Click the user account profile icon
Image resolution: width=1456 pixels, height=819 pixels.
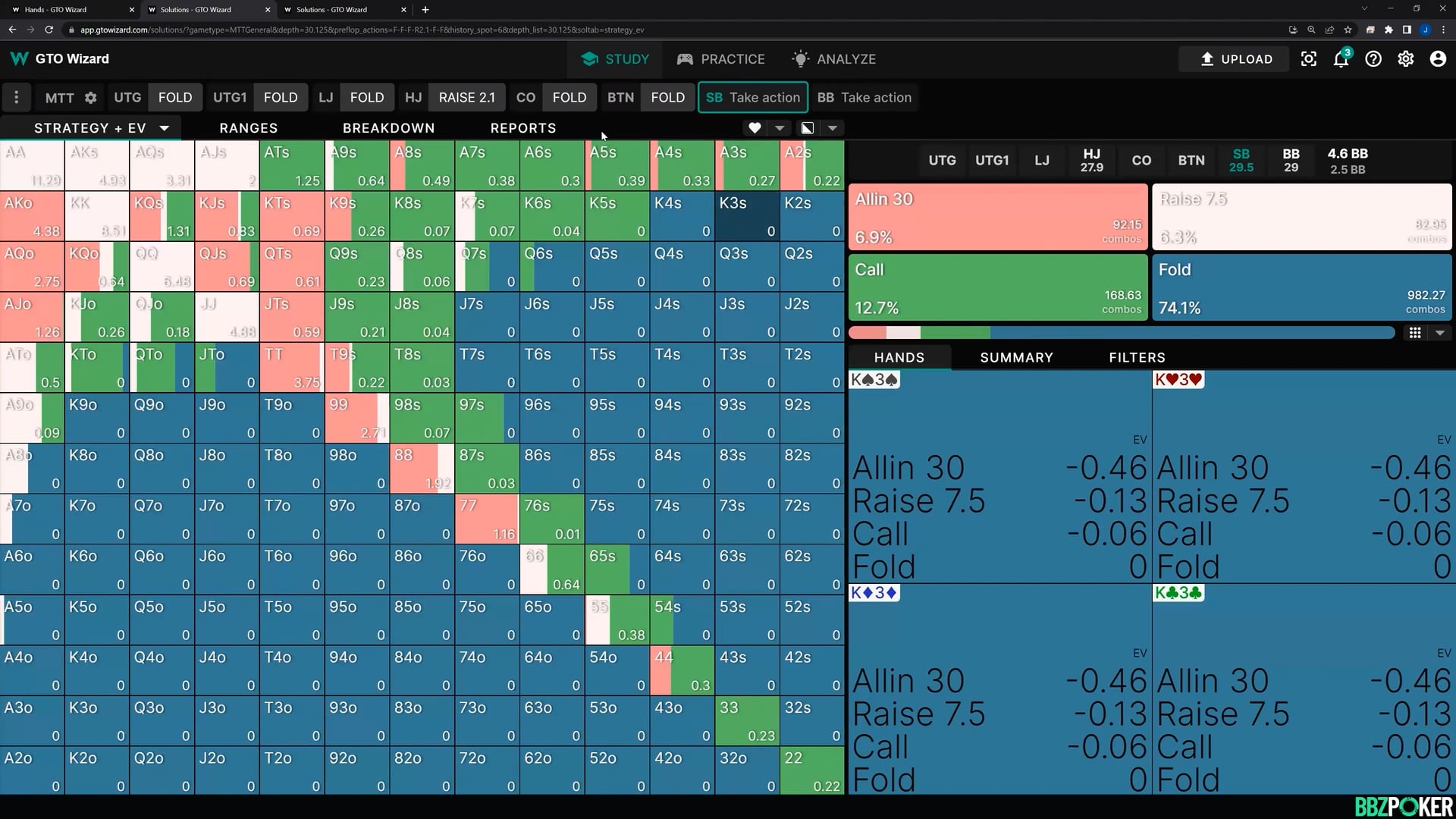[x=1438, y=59]
